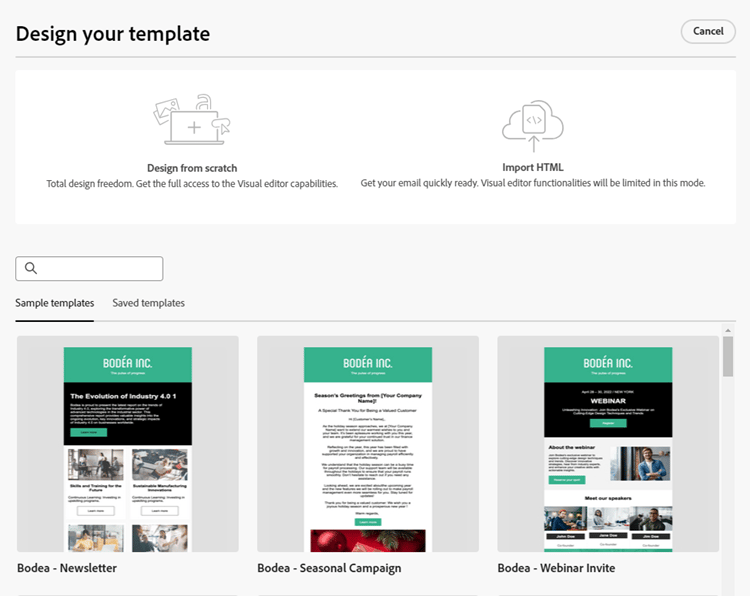
Task: Focus the template search field
Action: click(89, 268)
